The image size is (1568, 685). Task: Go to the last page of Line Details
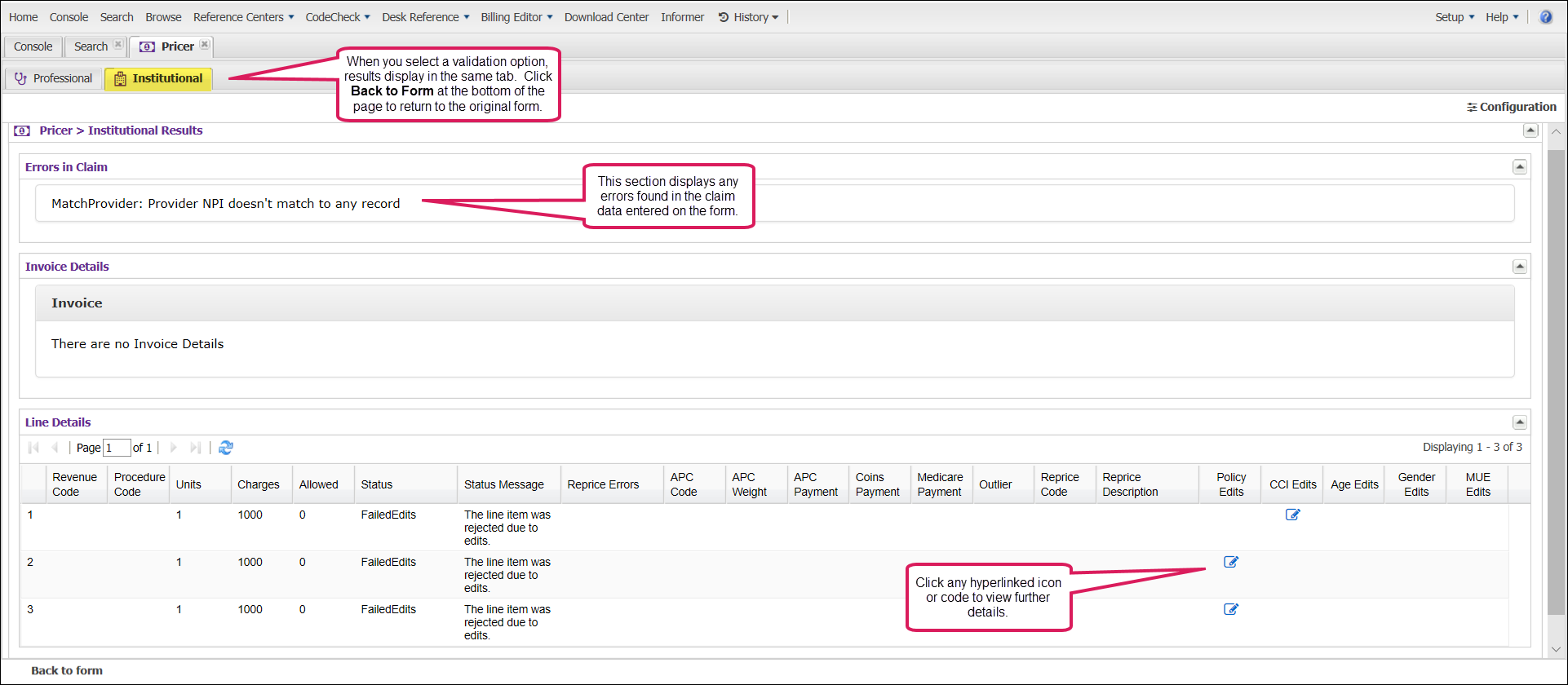[195, 448]
